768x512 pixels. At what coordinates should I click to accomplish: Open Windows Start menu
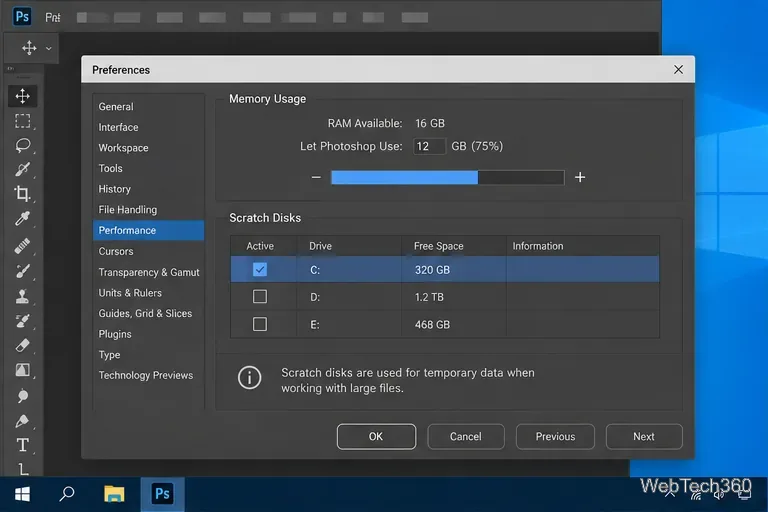(22, 494)
